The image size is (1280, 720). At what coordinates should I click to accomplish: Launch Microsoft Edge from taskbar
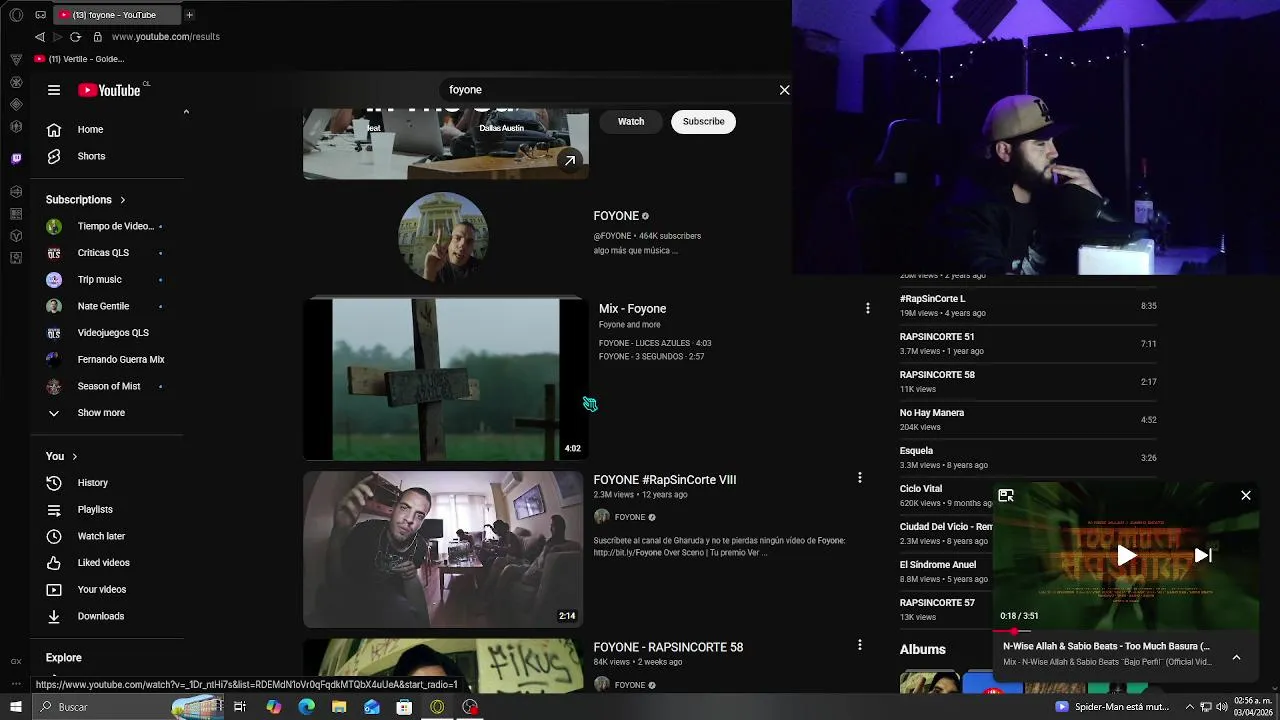pyautogui.click(x=306, y=707)
